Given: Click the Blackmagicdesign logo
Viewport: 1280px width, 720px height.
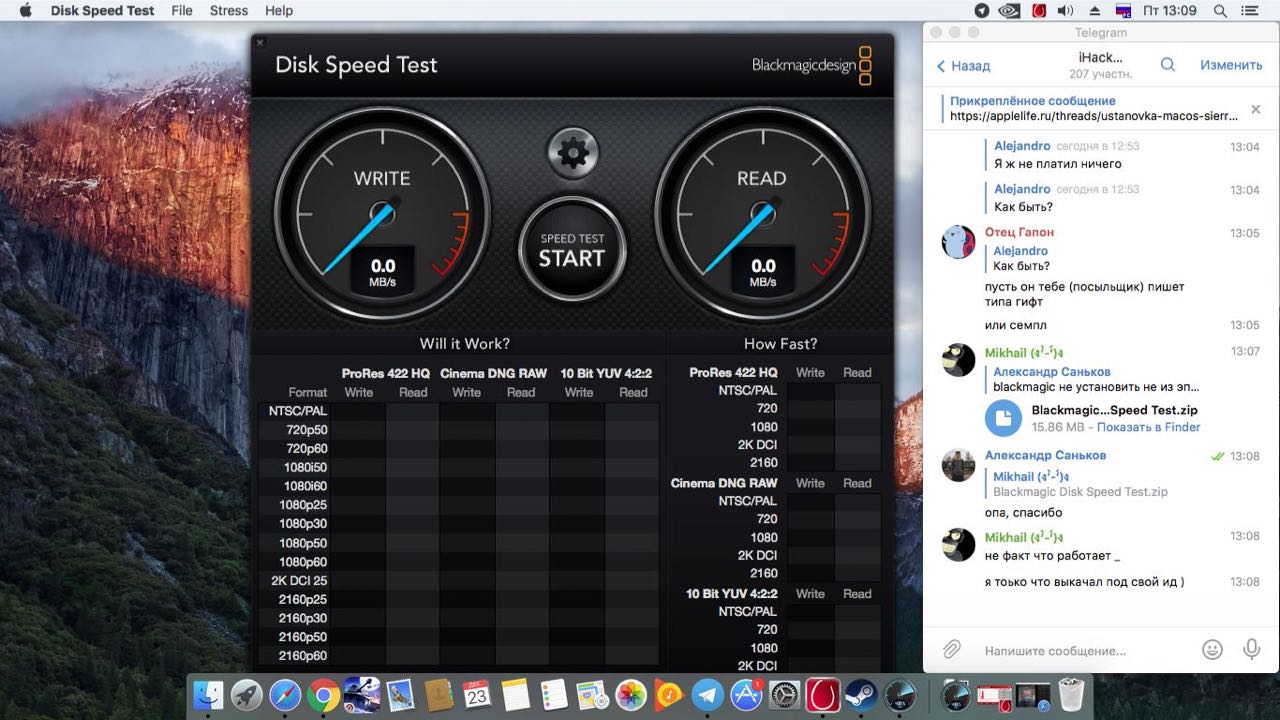Looking at the screenshot, I should click(x=812, y=66).
